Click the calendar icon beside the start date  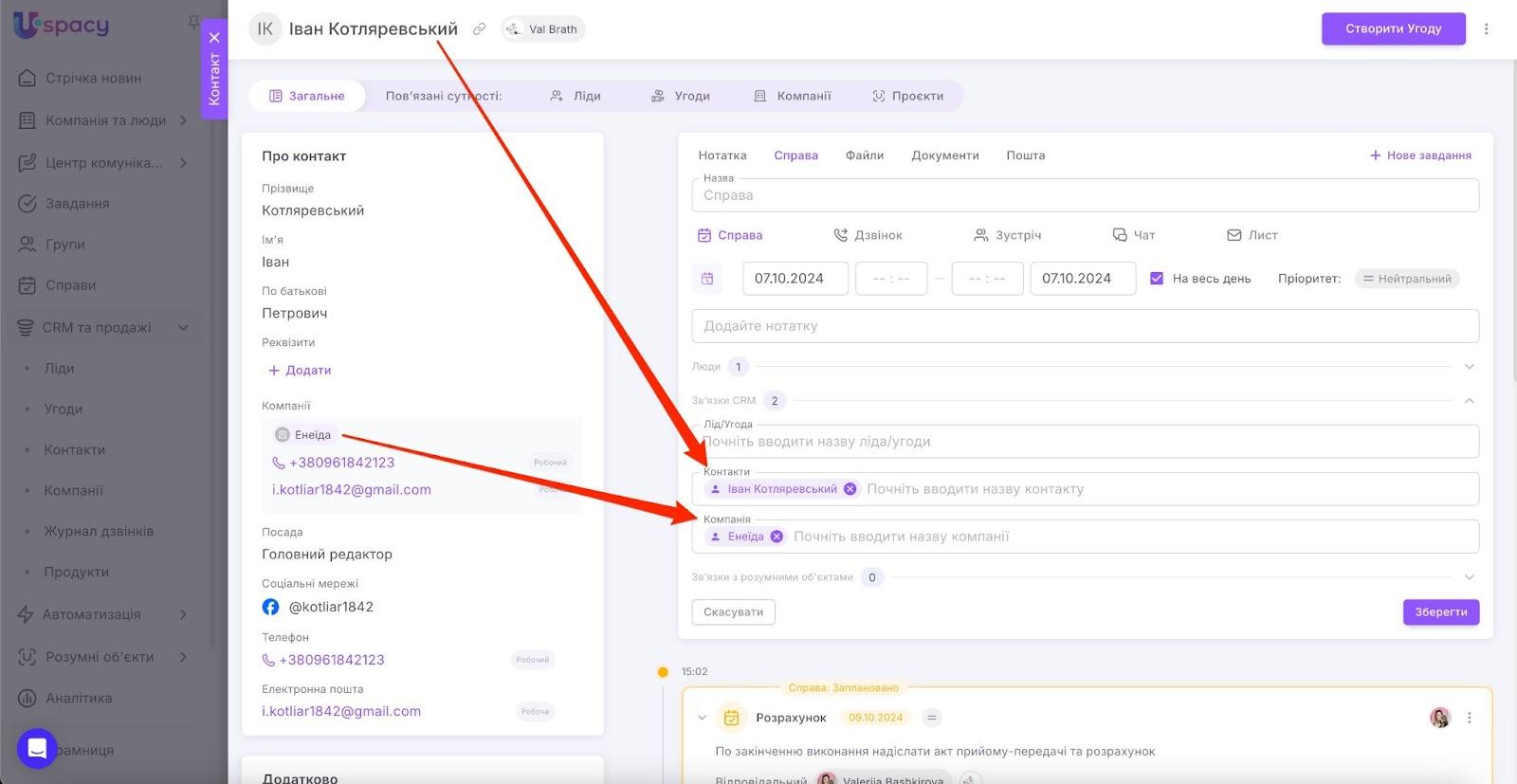[x=707, y=279]
